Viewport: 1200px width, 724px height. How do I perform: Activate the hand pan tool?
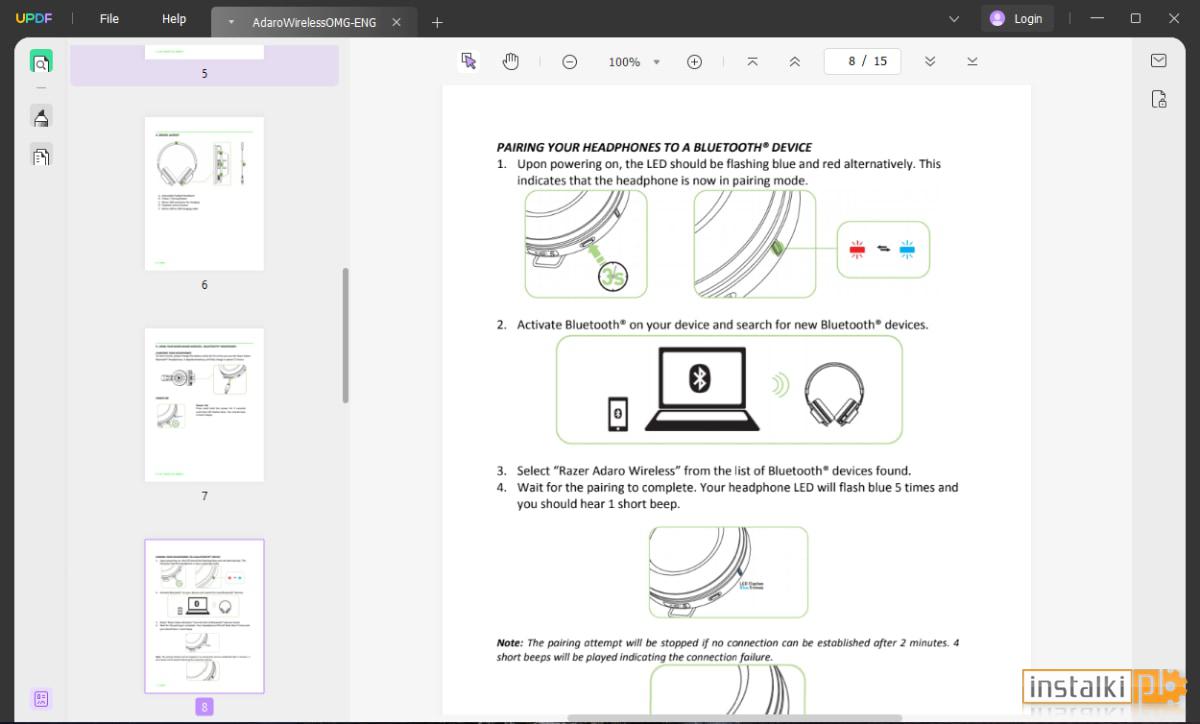coord(511,62)
